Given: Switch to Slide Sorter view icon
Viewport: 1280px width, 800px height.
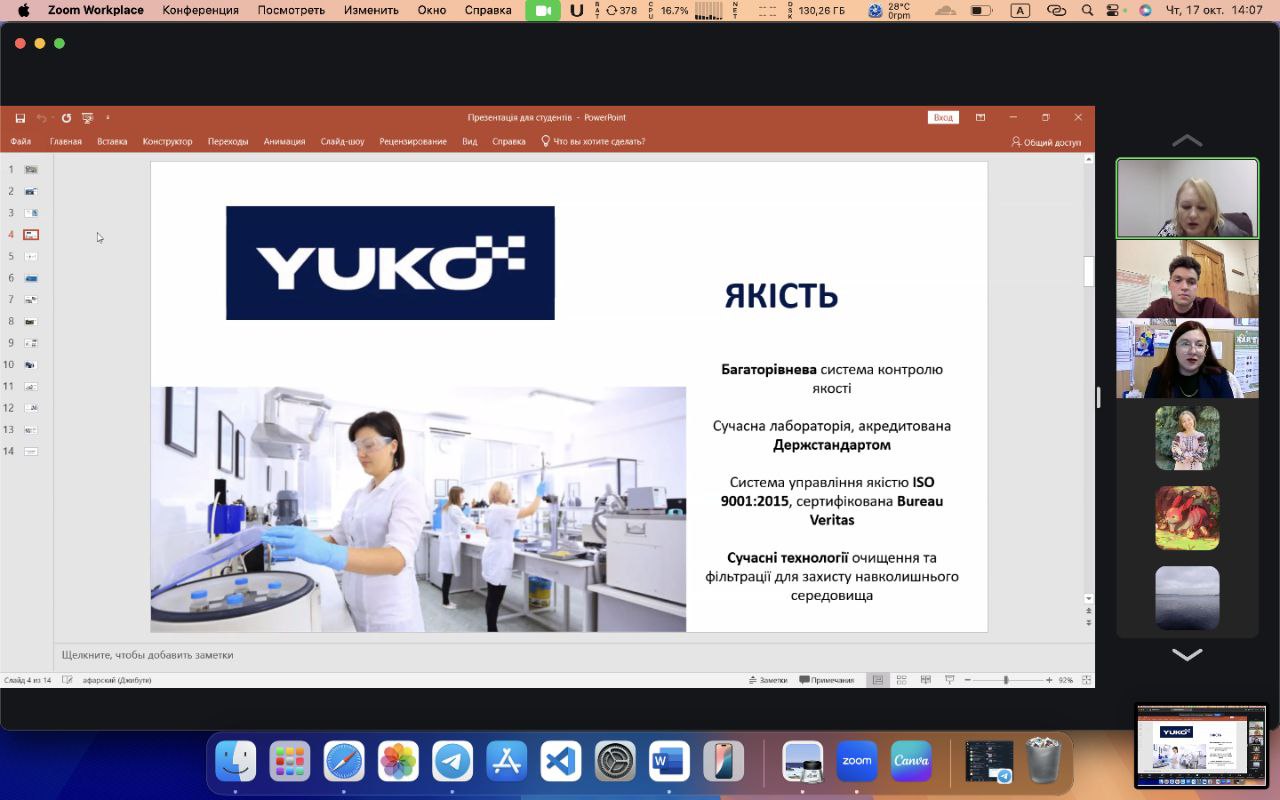Looking at the screenshot, I should pos(901,680).
